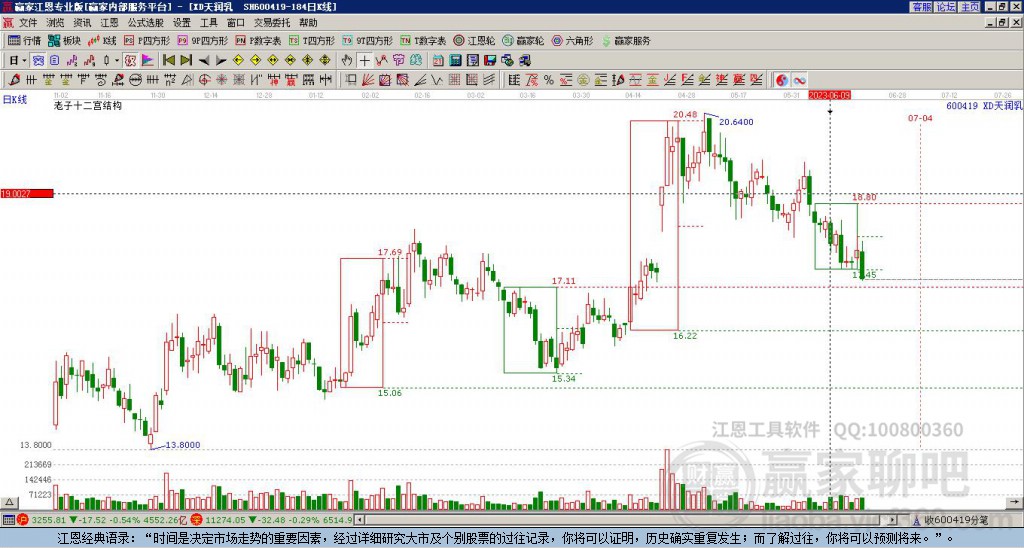Open the 交易委托 menu
Viewport: 1024px width, 548px height.
point(272,23)
